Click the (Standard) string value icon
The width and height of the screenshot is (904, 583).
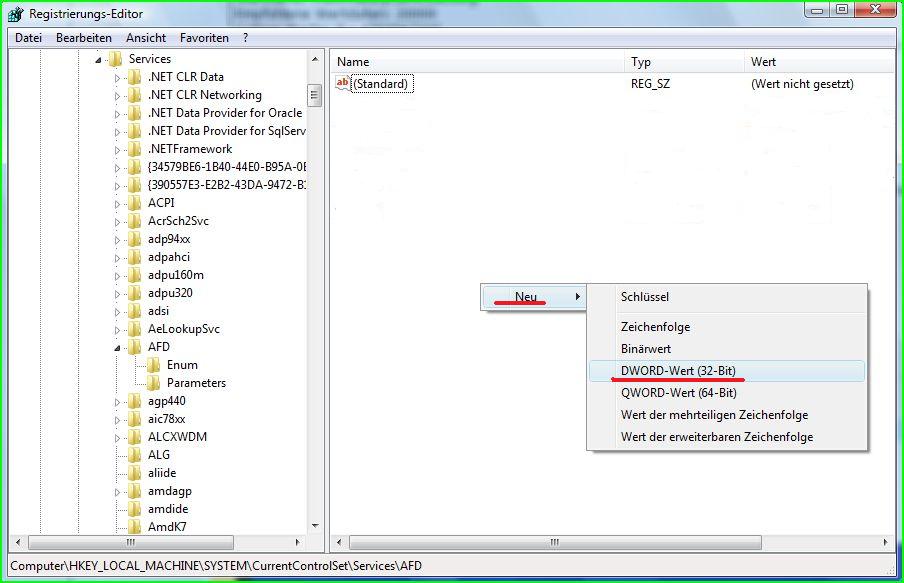click(x=343, y=84)
